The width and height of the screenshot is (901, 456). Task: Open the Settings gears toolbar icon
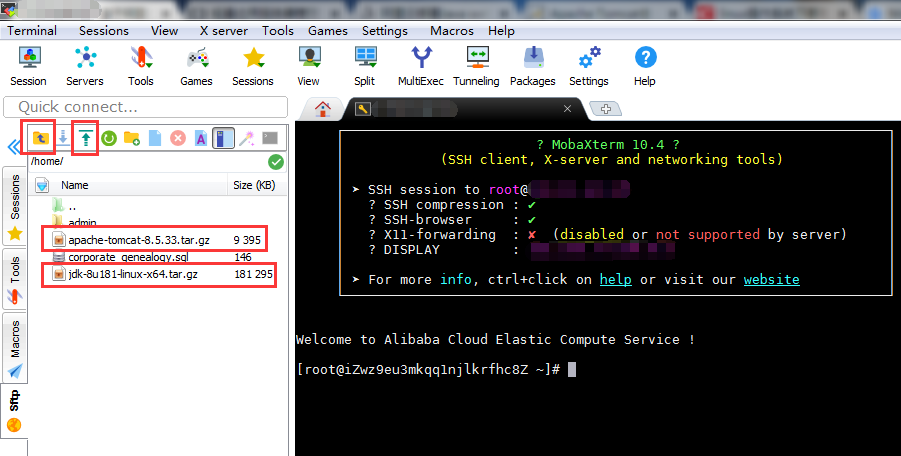(589, 67)
